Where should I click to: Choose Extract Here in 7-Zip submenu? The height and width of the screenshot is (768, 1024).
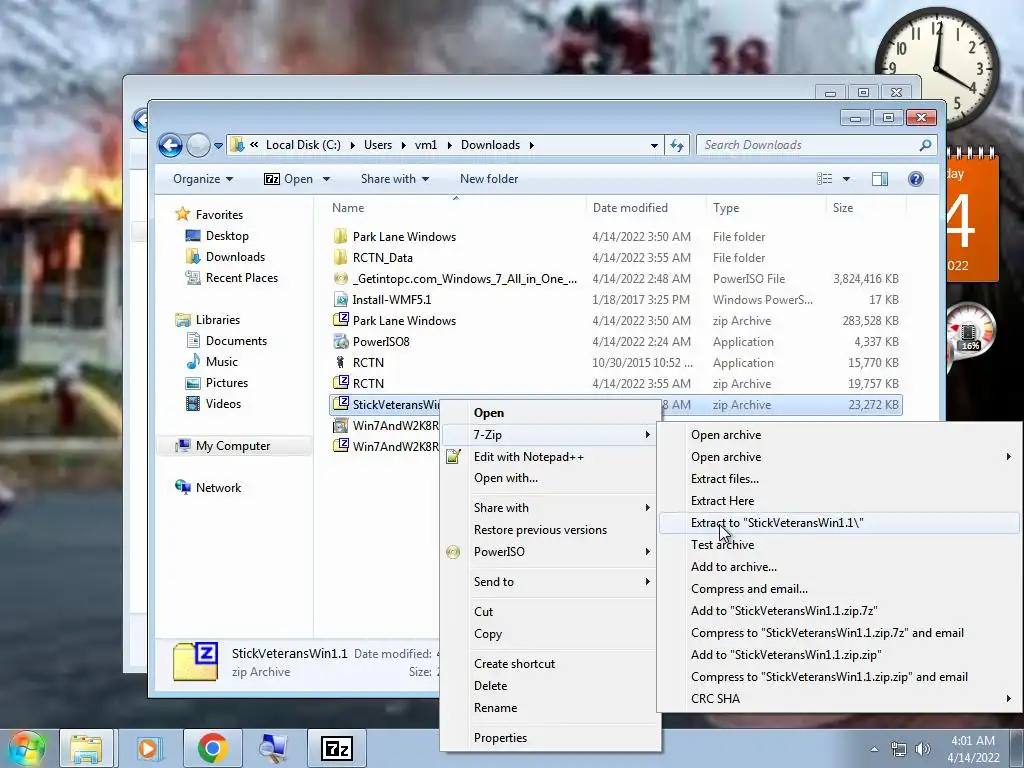(839, 501)
